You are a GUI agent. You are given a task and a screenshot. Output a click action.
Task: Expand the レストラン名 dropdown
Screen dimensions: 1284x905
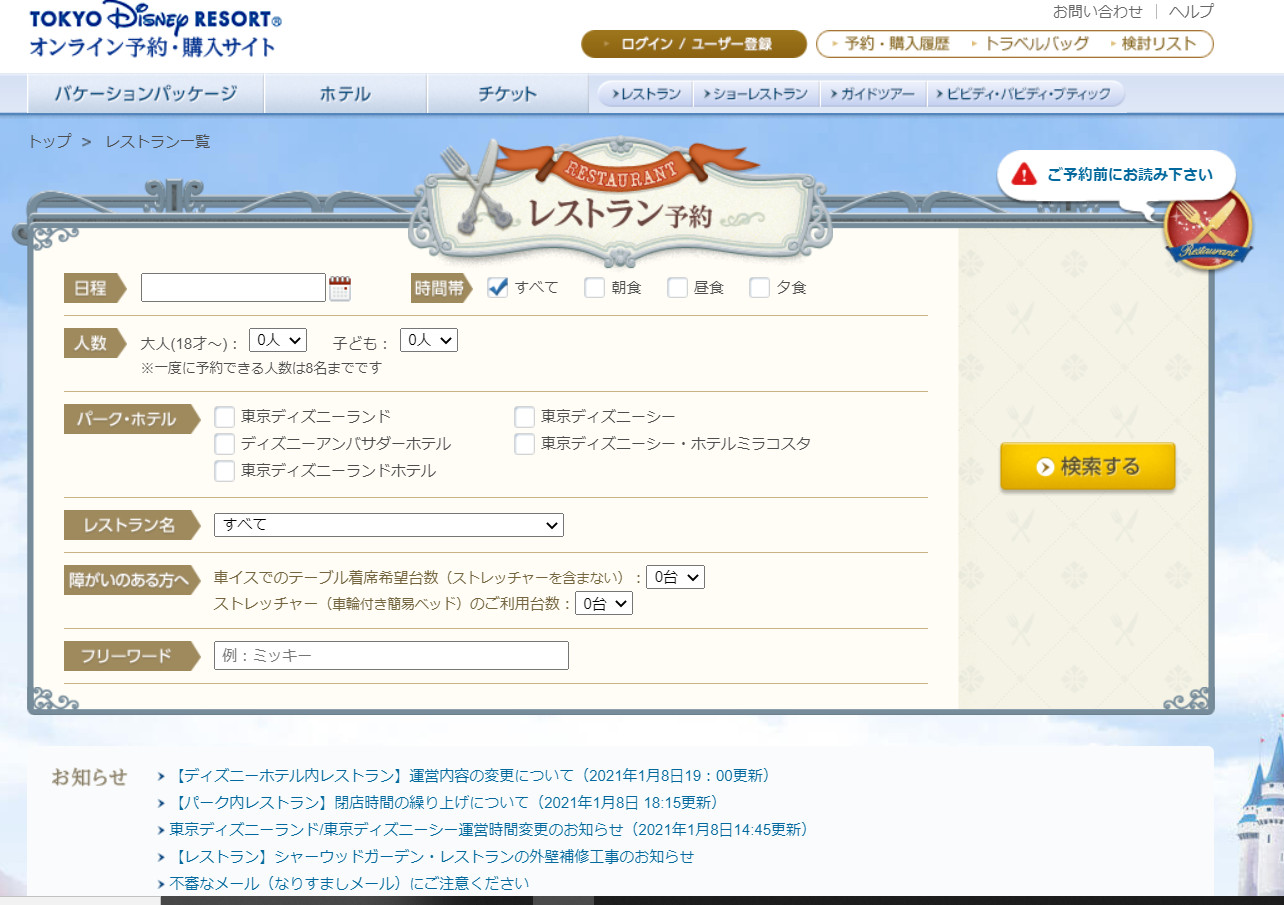tap(389, 525)
